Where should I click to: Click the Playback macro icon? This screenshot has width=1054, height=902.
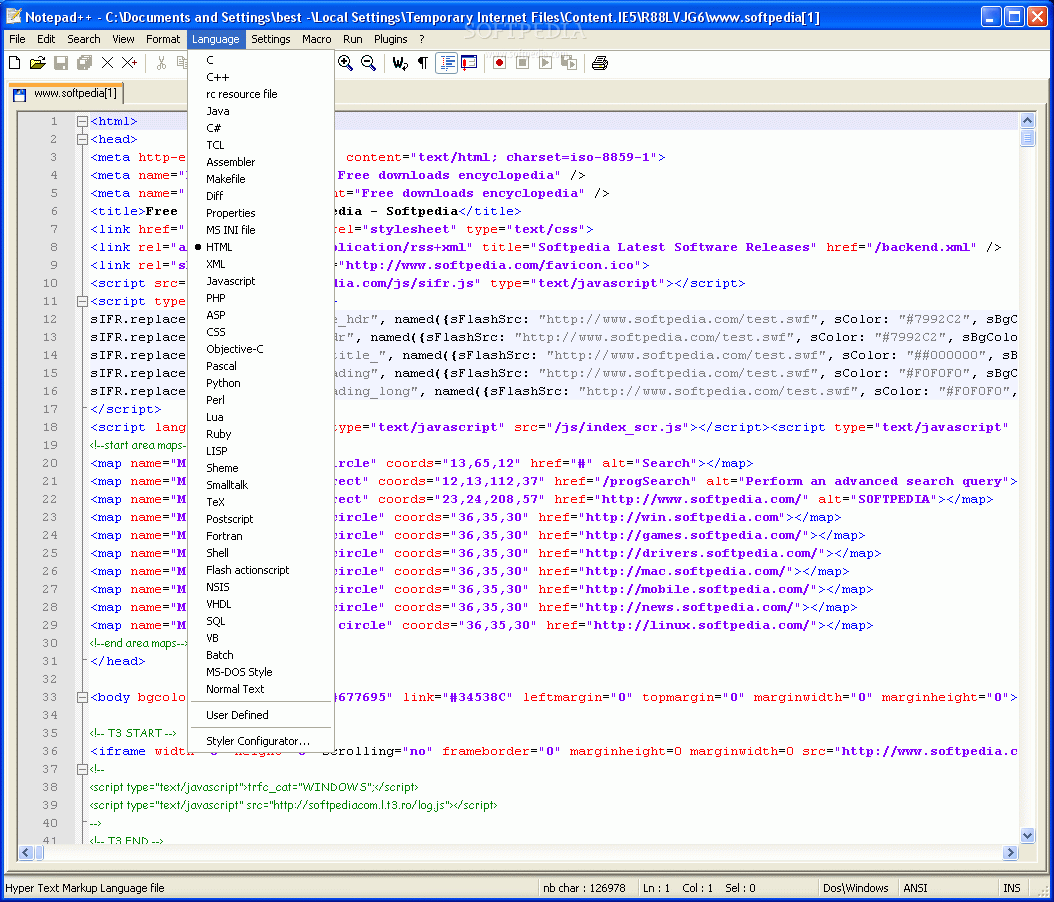546,63
